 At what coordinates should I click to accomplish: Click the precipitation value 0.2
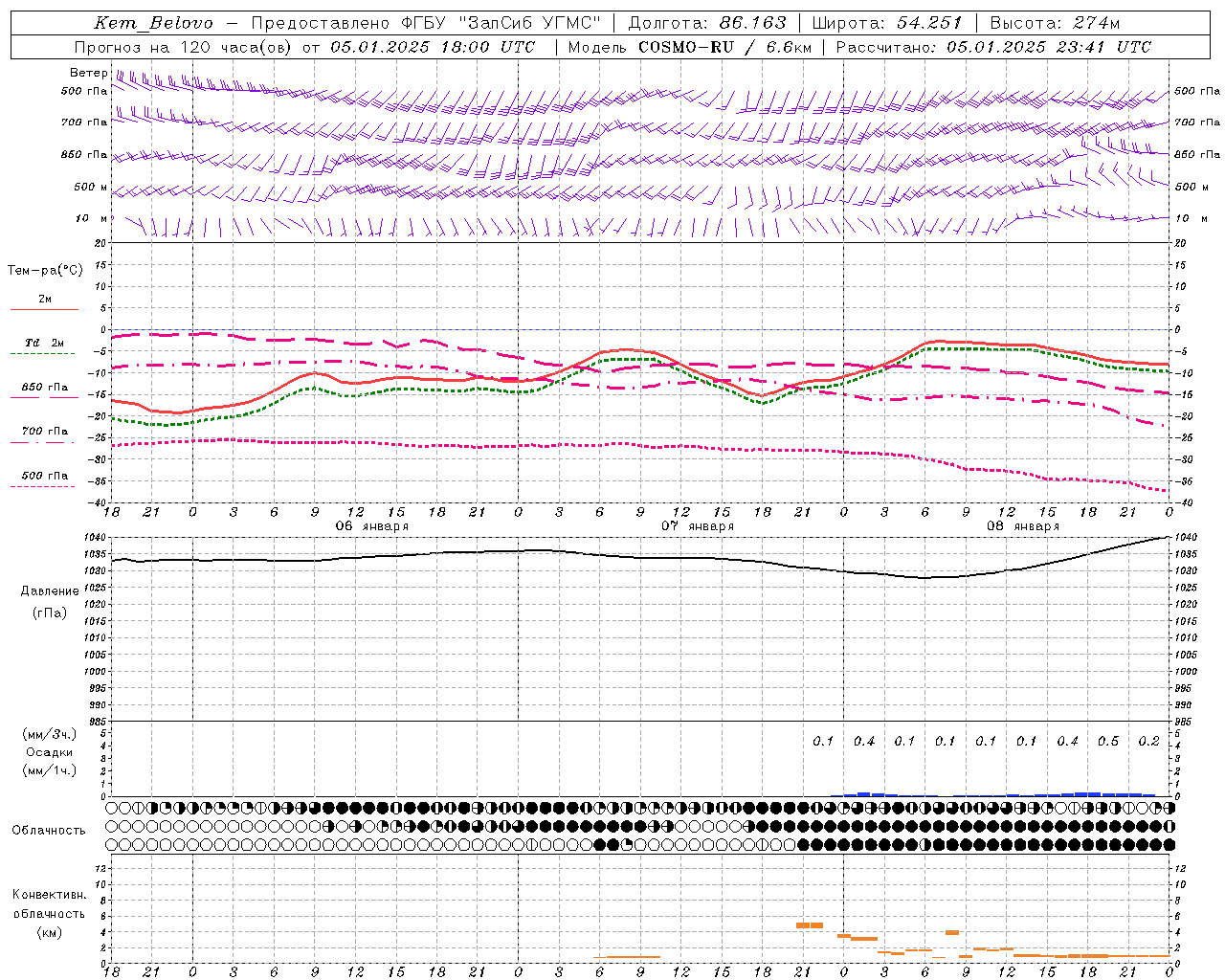tap(1149, 741)
